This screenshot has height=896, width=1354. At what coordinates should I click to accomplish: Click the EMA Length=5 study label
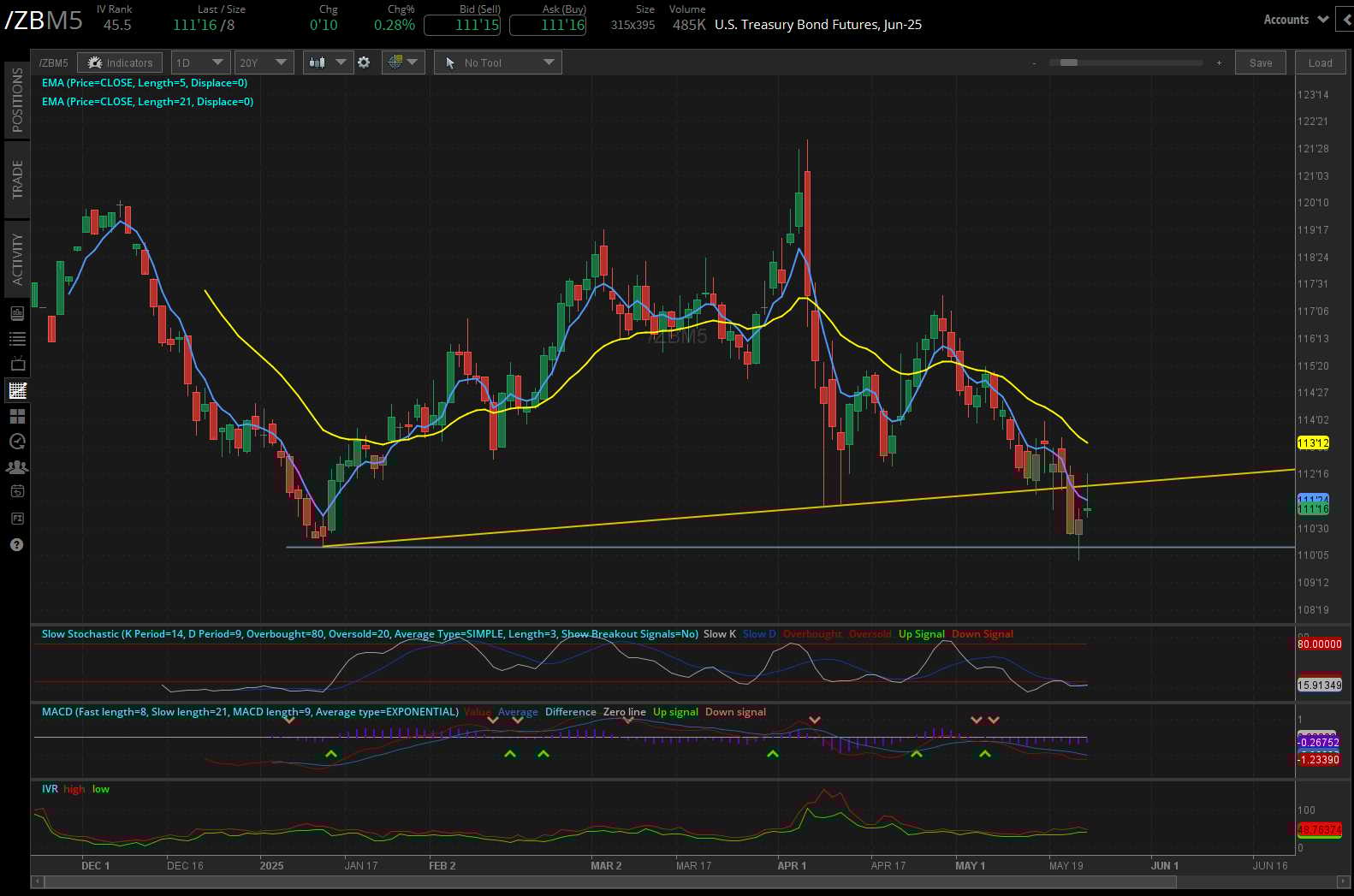tap(145, 83)
